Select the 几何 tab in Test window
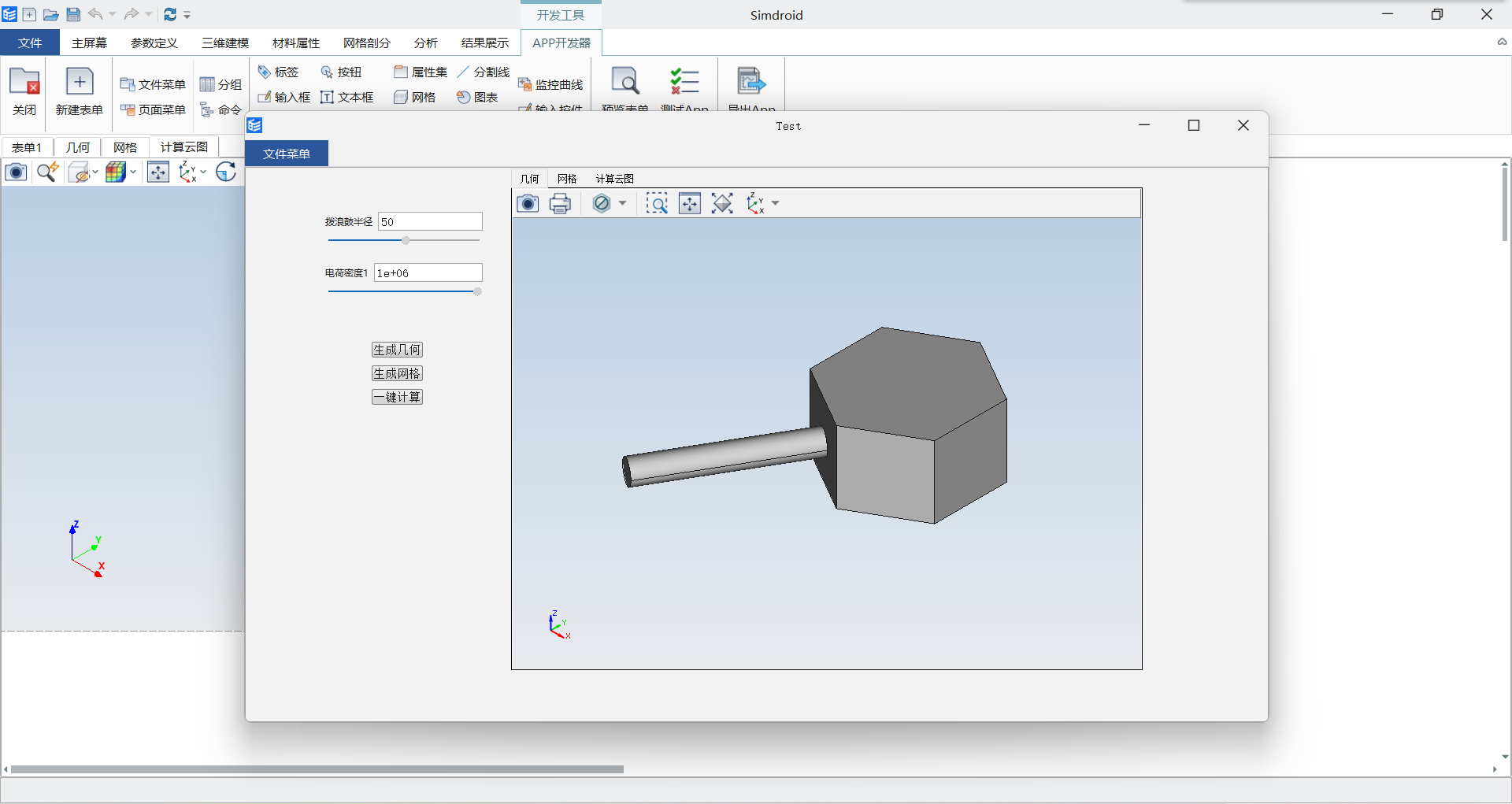The width and height of the screenshot is (1512, 804). click(530, 179)
